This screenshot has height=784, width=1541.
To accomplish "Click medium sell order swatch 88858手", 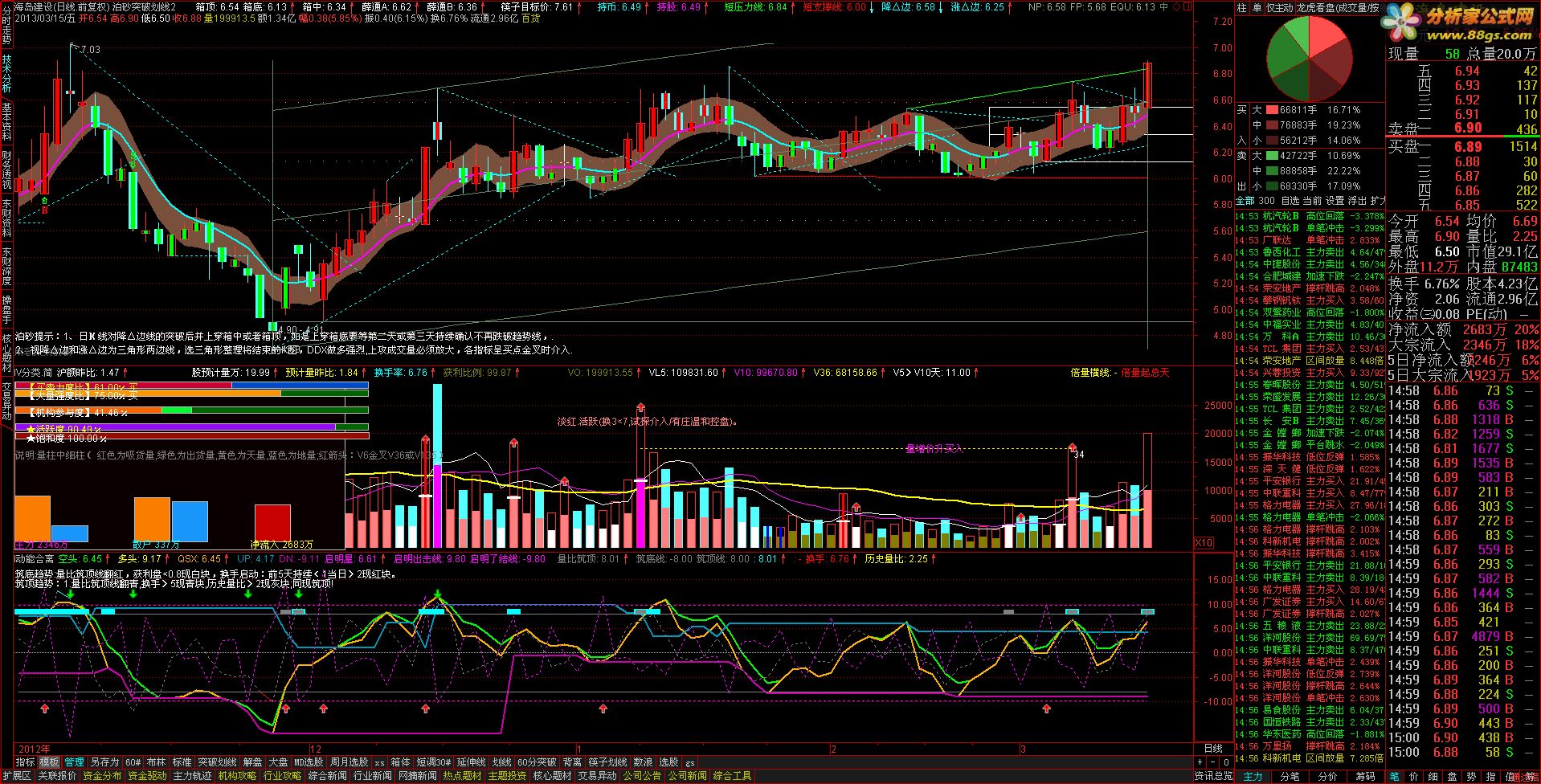I will 1273,171.
